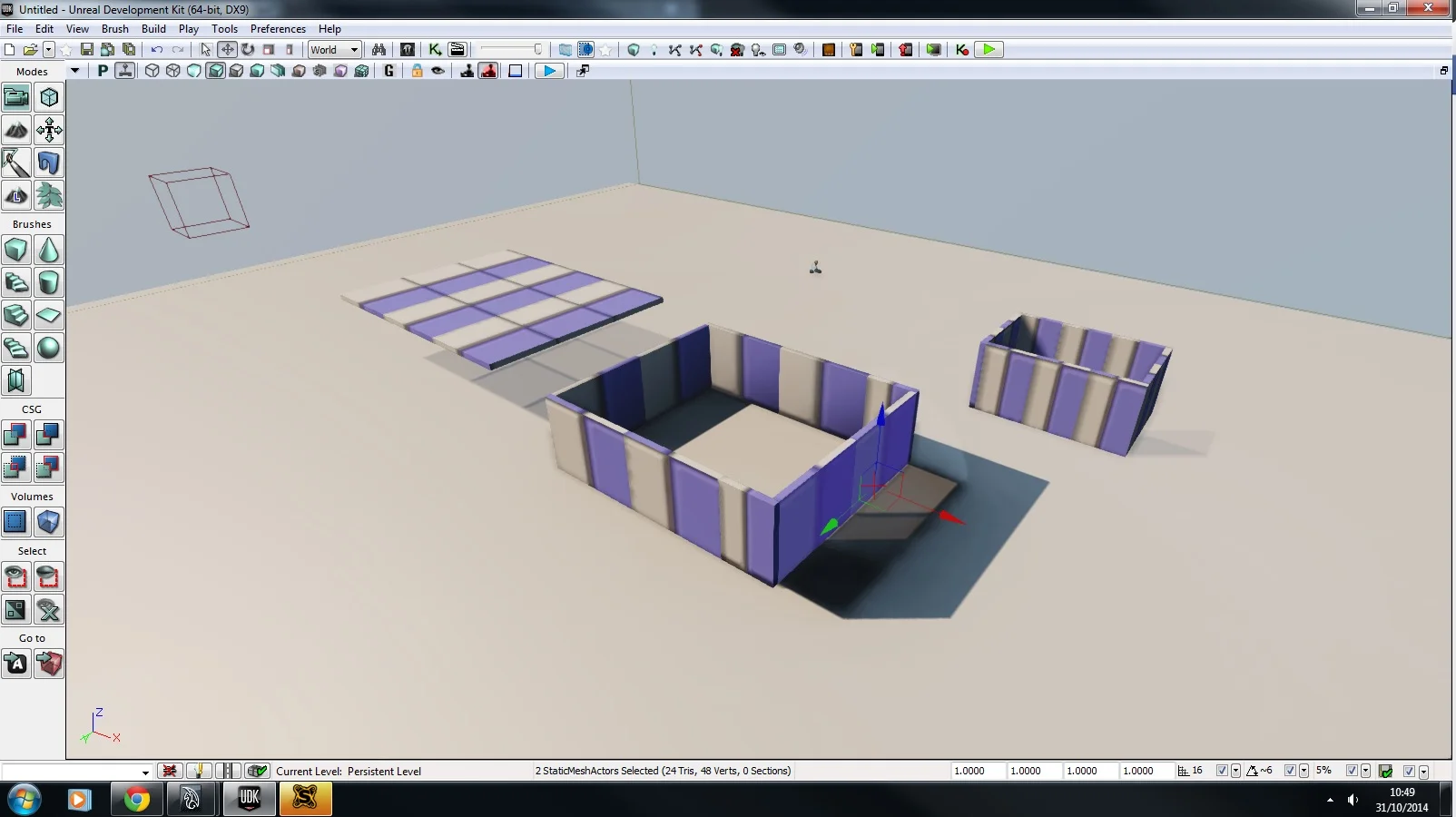
Task: Open Kismet with the green K icon
Action: (x=435, y=50)
